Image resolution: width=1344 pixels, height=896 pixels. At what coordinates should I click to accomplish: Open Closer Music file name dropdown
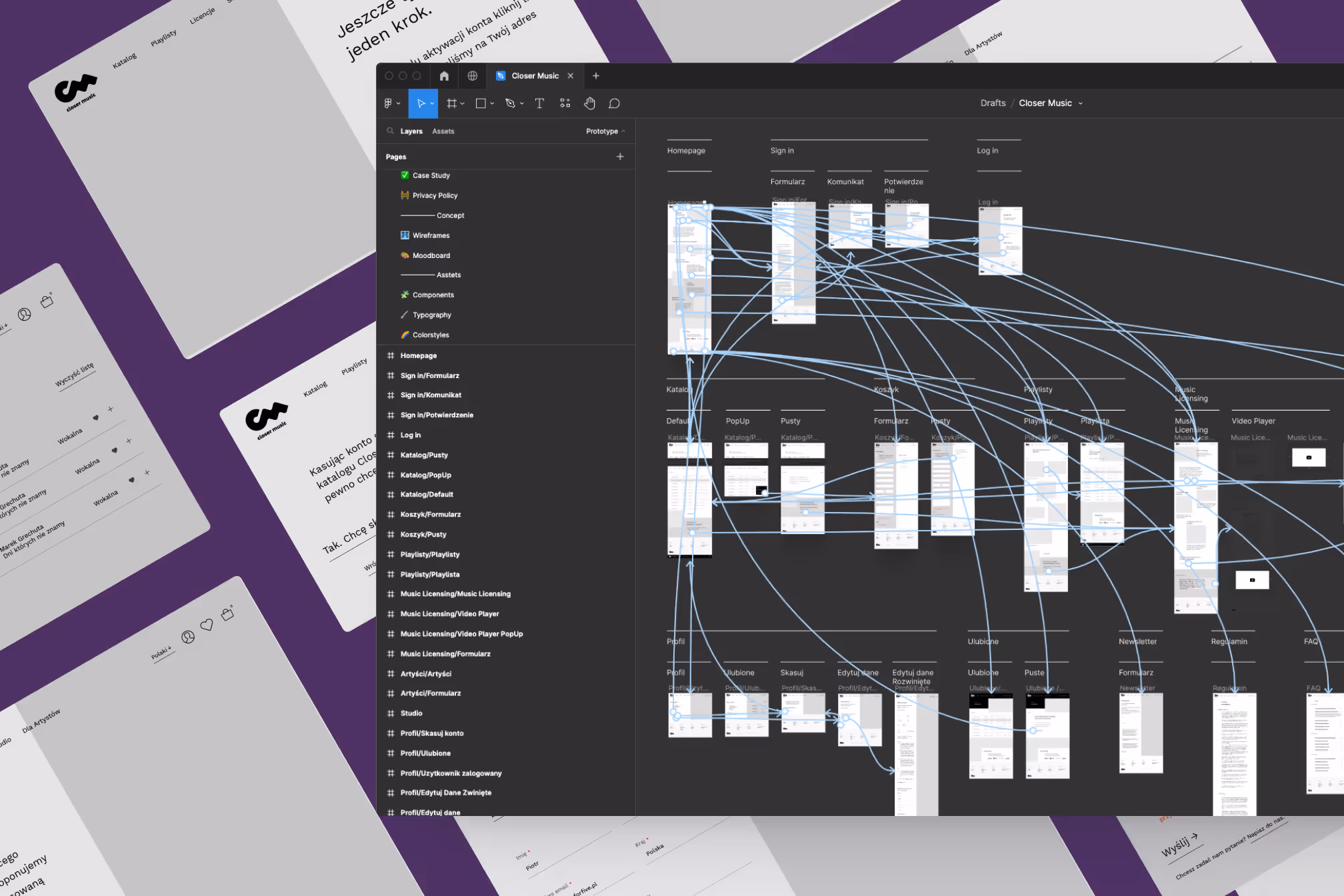click(1081, 103)
